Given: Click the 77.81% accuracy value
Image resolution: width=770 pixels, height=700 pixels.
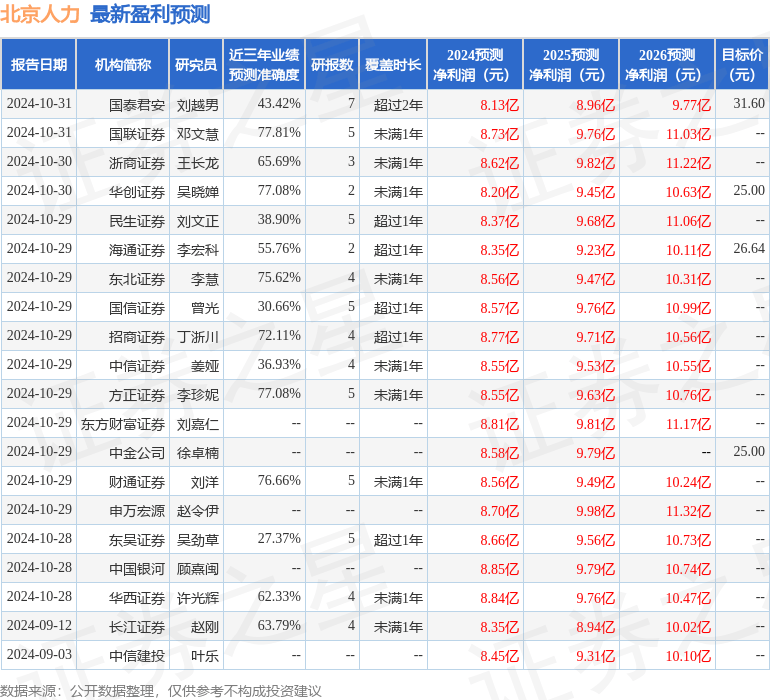Looking at the screenshot, I should click(x=279, y=133).
